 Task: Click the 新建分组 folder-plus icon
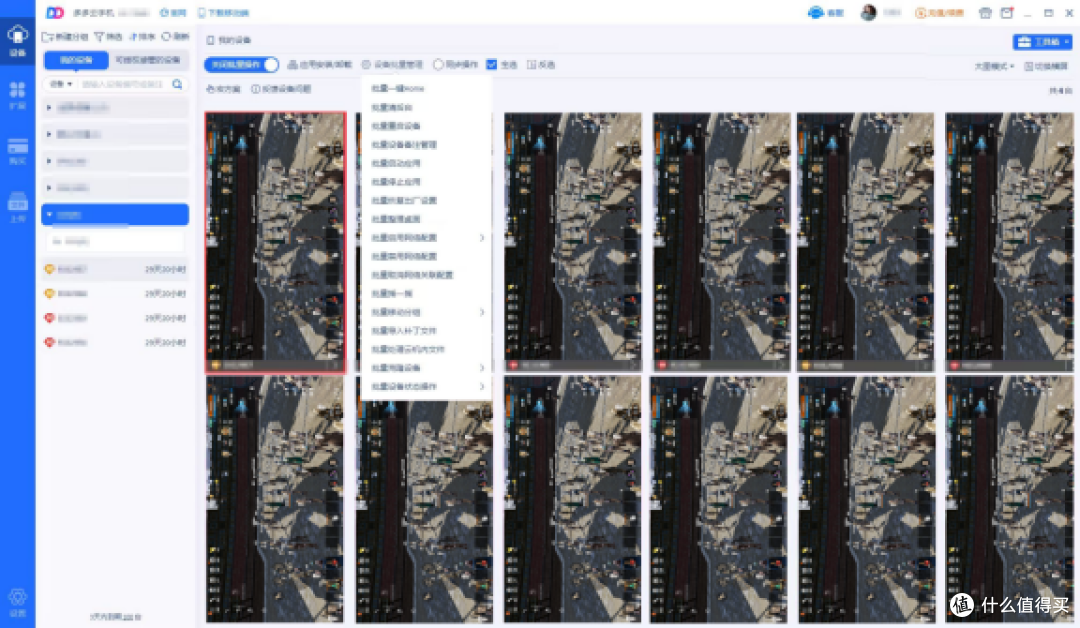pyautogui.click(x=48, y=36)
